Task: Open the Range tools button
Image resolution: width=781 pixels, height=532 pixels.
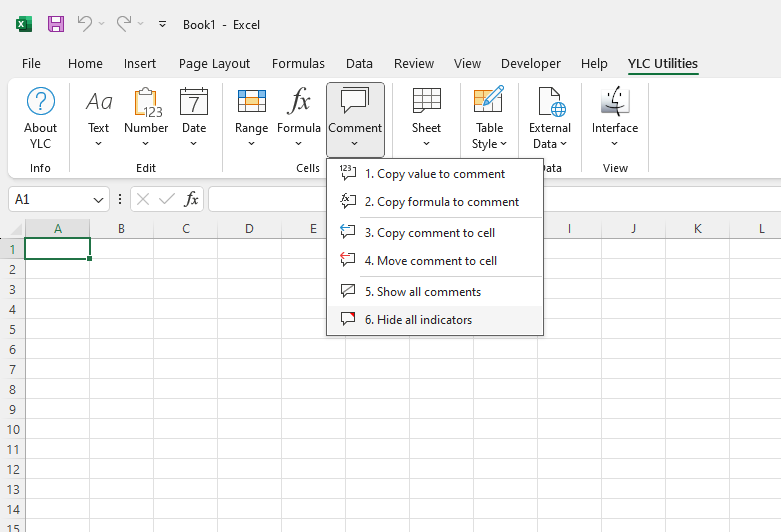Action: (x=251, y=117)
